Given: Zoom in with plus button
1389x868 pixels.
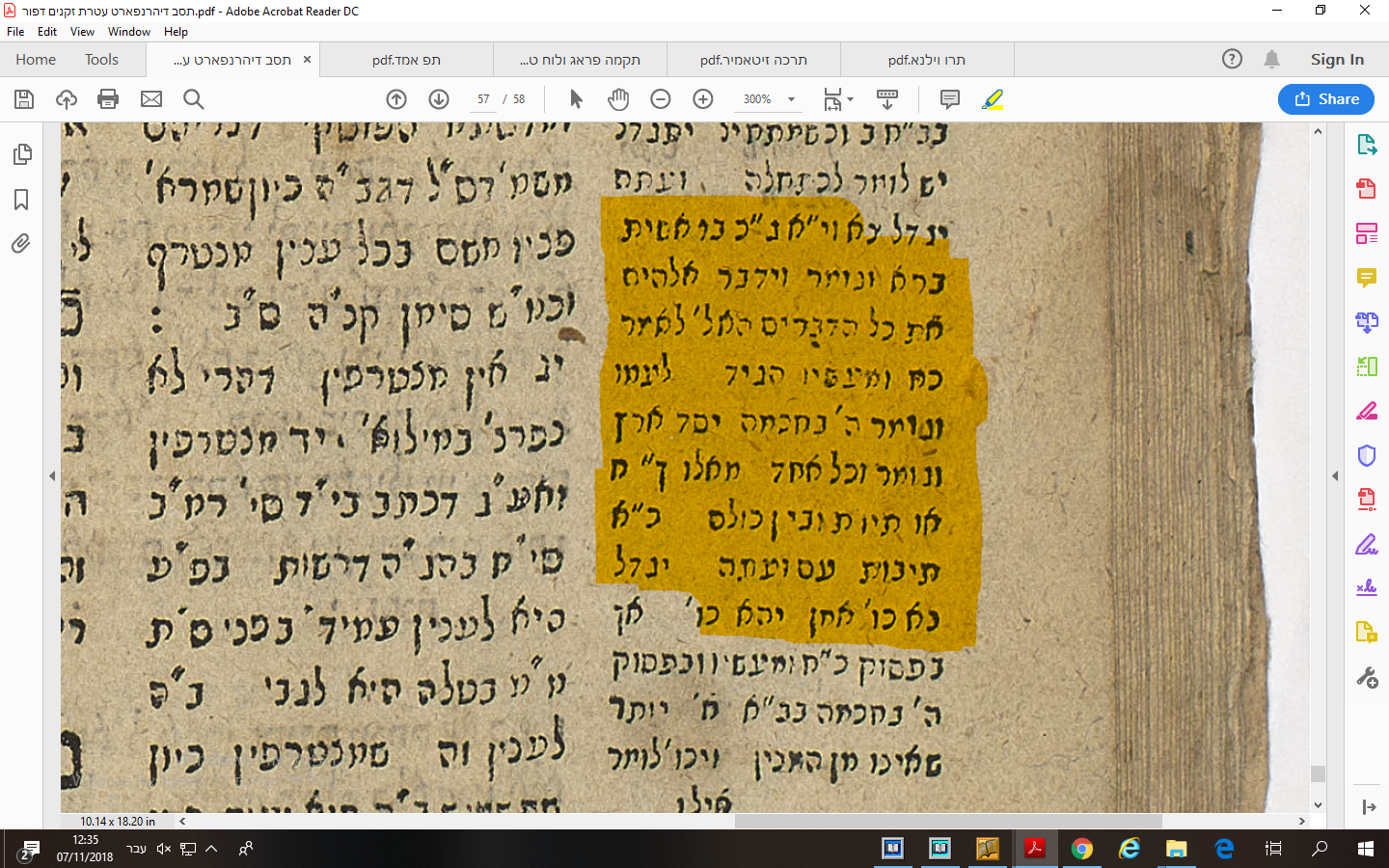Looking at the screenshot, I should [x=703, y=99].
